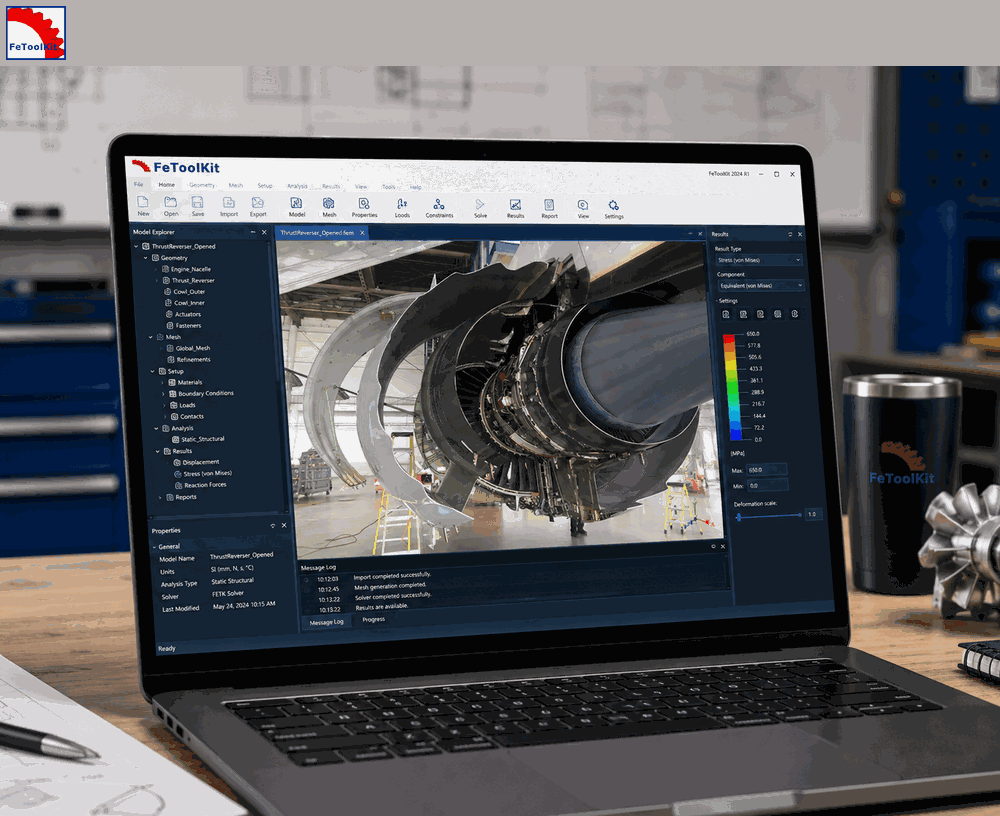Click the deformation scale value box

pos(813,514)
